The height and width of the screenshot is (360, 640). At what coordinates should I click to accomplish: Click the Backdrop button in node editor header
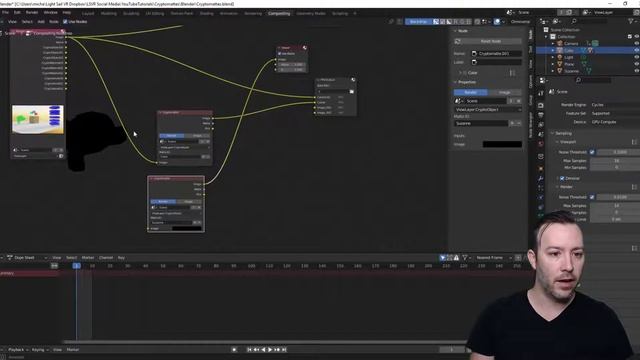(x=419, y=22)
